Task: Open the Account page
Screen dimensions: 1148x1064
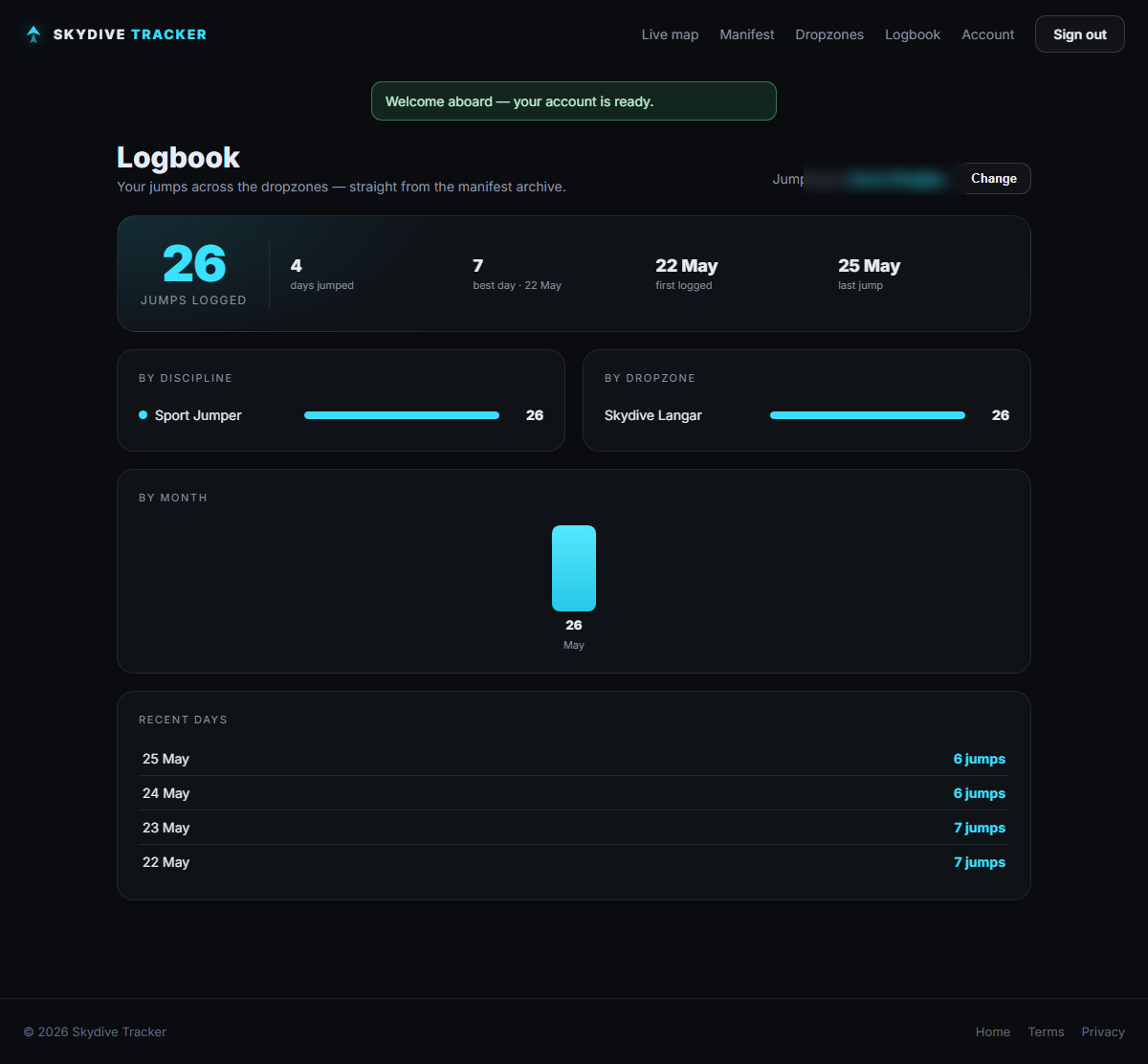Action: [987, 34]
